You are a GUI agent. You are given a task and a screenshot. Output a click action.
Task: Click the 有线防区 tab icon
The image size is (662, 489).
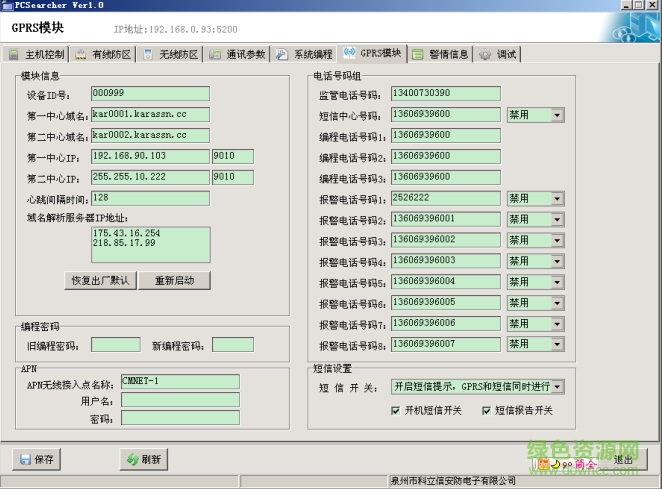[81, 54]
